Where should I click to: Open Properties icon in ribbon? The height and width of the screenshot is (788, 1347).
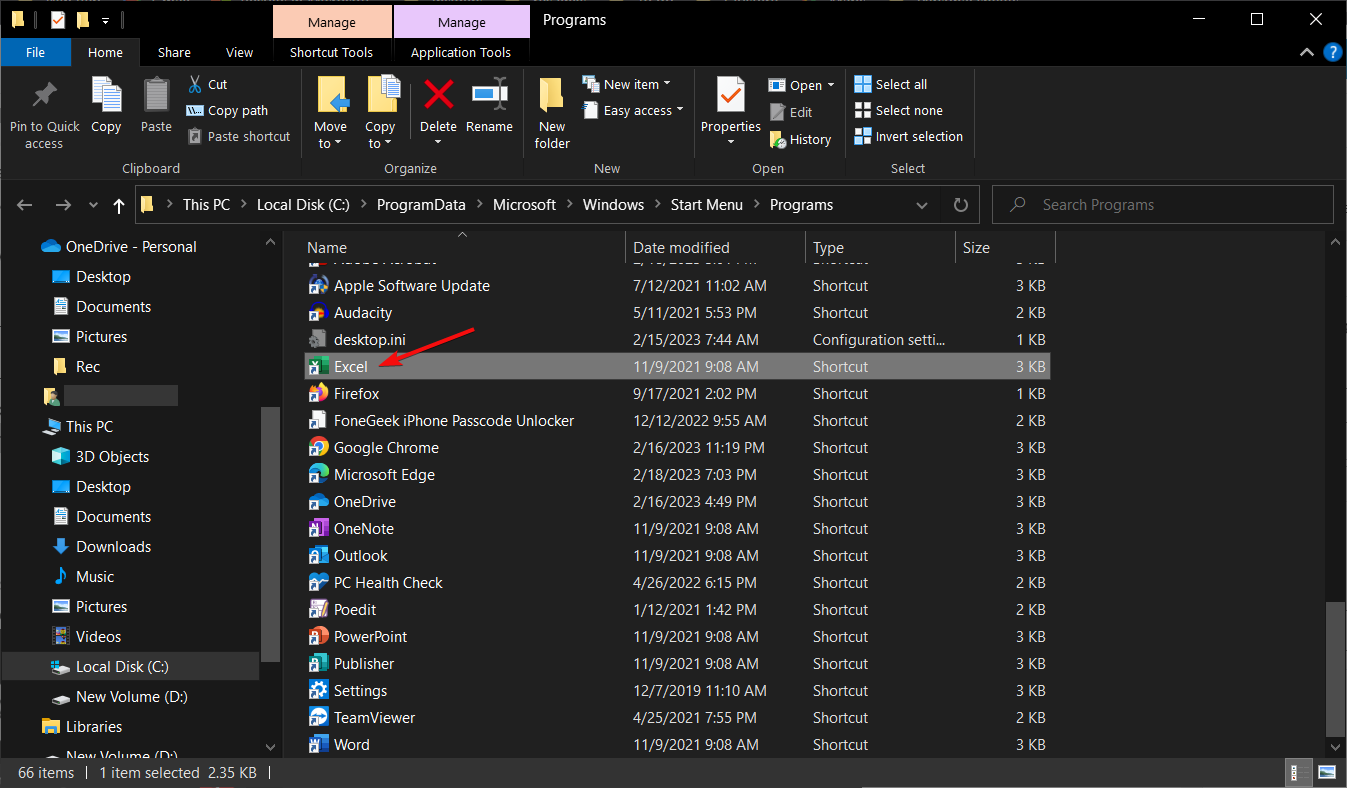730,96
